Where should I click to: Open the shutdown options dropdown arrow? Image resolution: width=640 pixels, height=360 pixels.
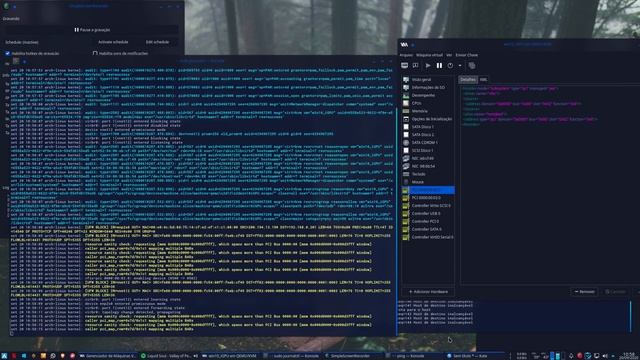pyautogui.click(x=460, y=65)
